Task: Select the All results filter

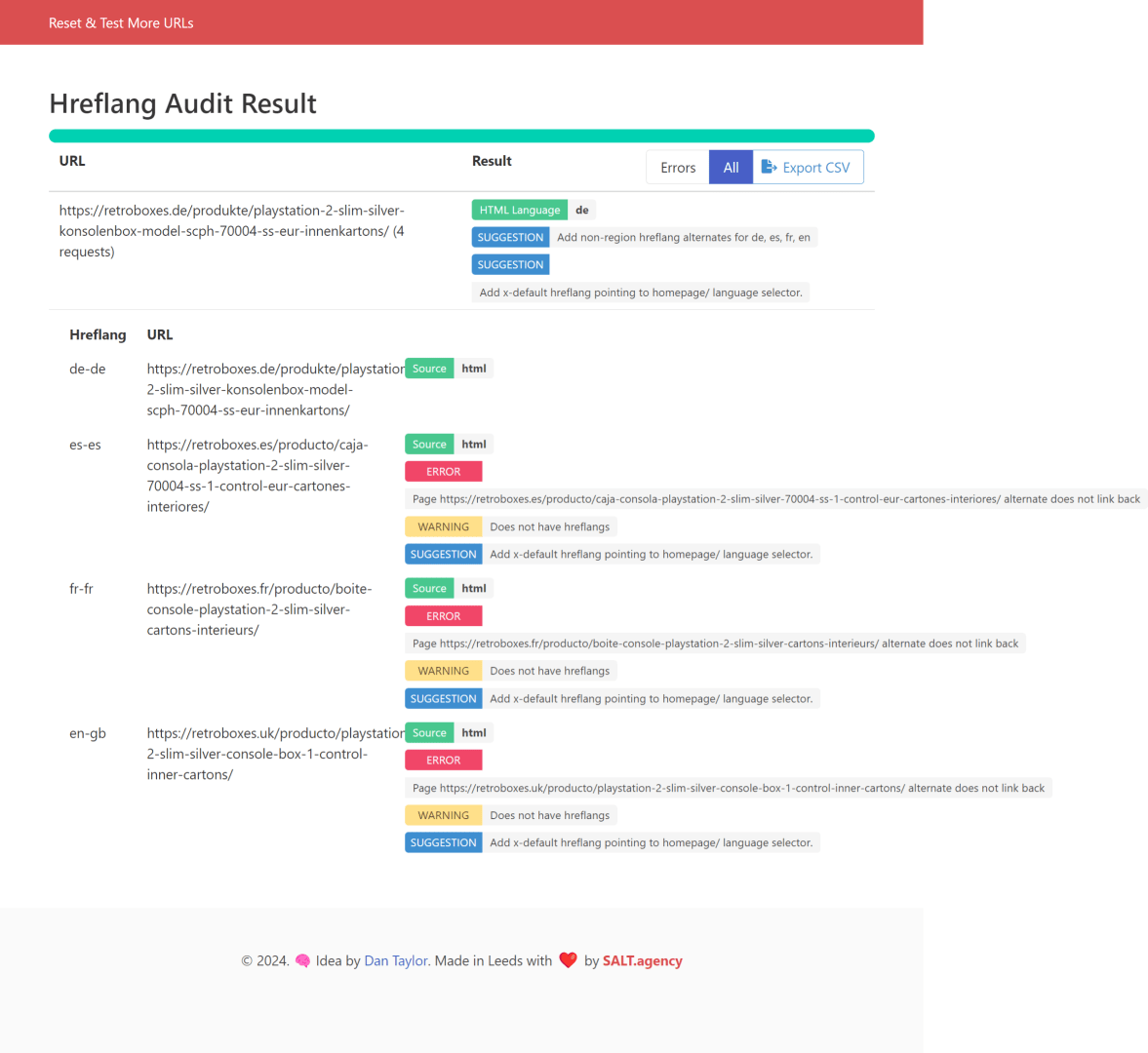Action: 731,168
